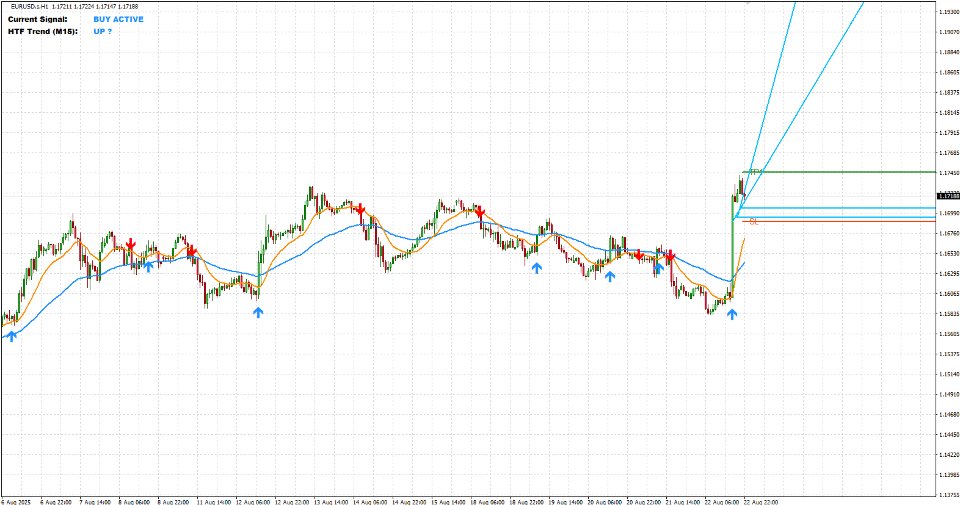
Task: Select the lower cyan horizontal line above SL
Action: click(836, 217)
